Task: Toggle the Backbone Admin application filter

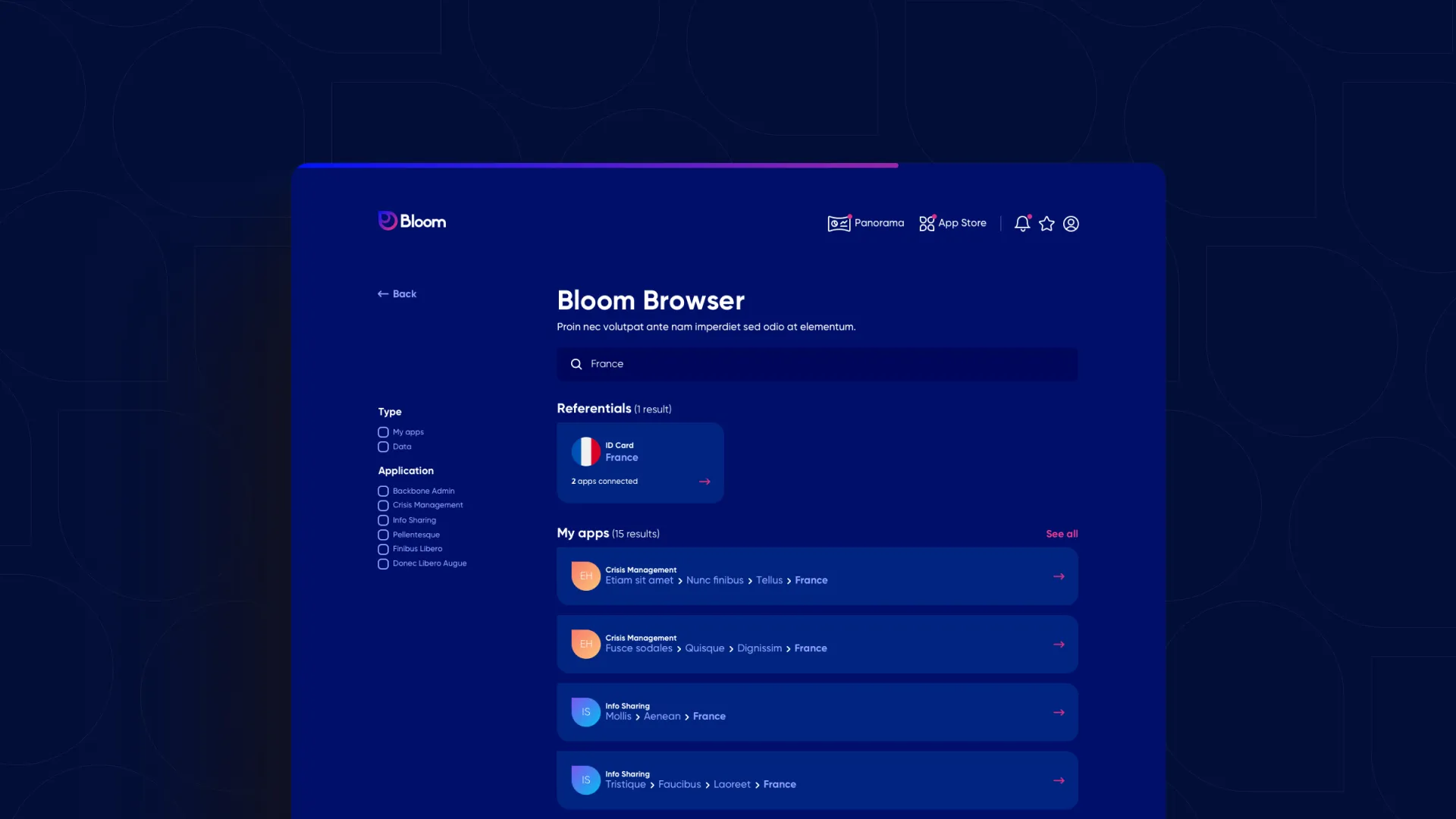Action: click(x=383, y=491)
